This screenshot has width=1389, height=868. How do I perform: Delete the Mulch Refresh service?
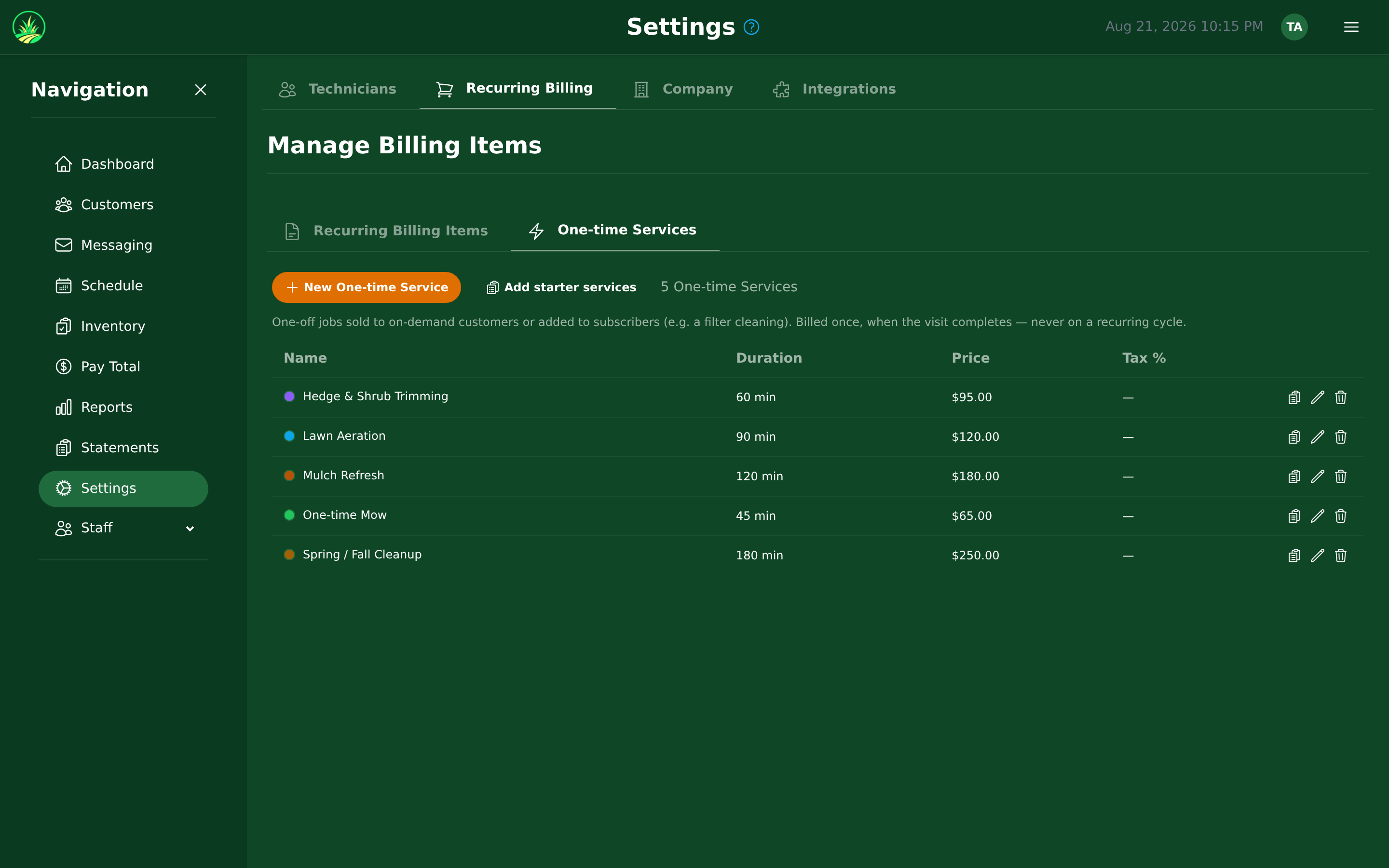1341,476
